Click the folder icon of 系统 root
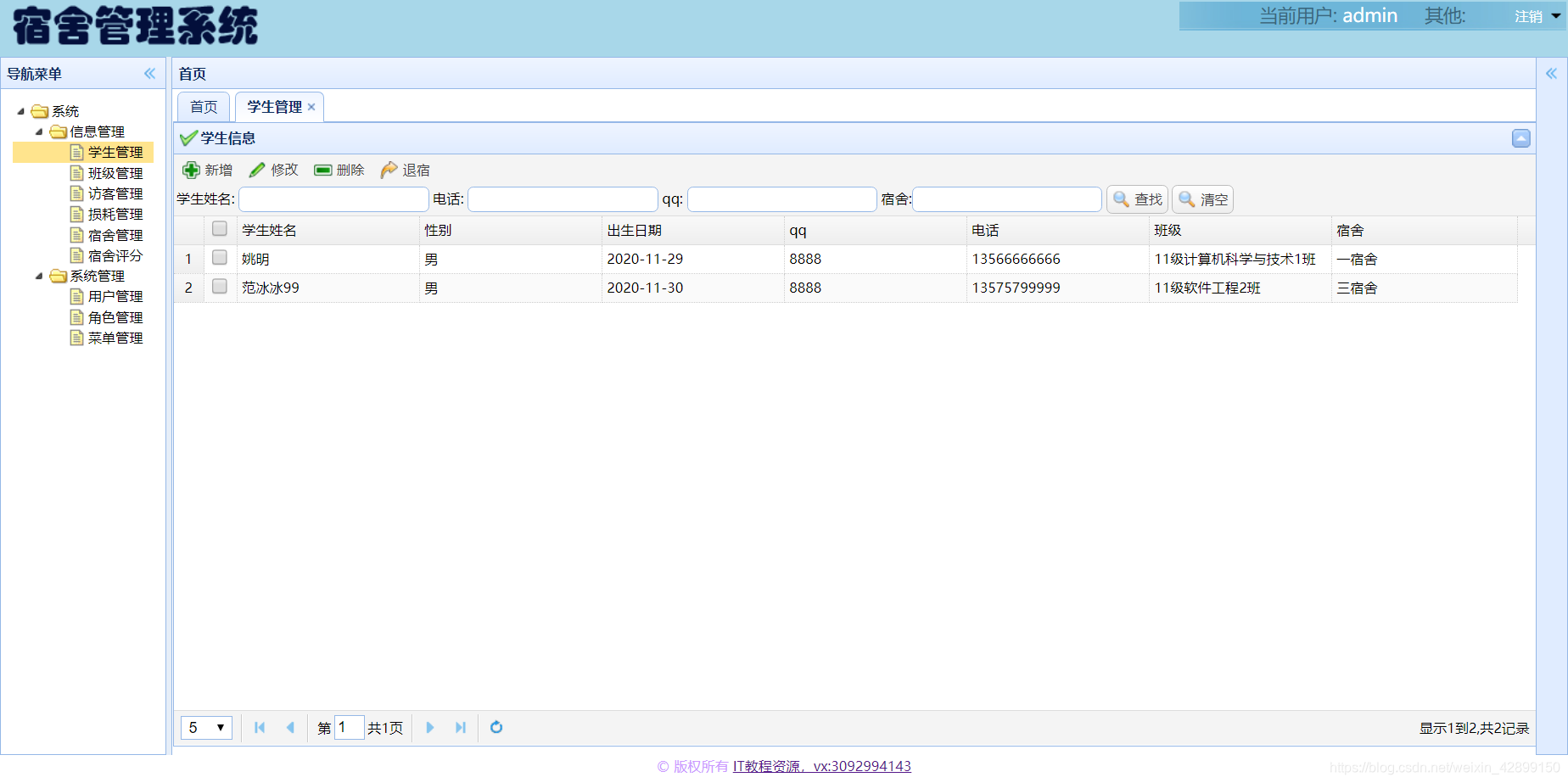Screen dimensions: 1568x783 pos(40,111)
